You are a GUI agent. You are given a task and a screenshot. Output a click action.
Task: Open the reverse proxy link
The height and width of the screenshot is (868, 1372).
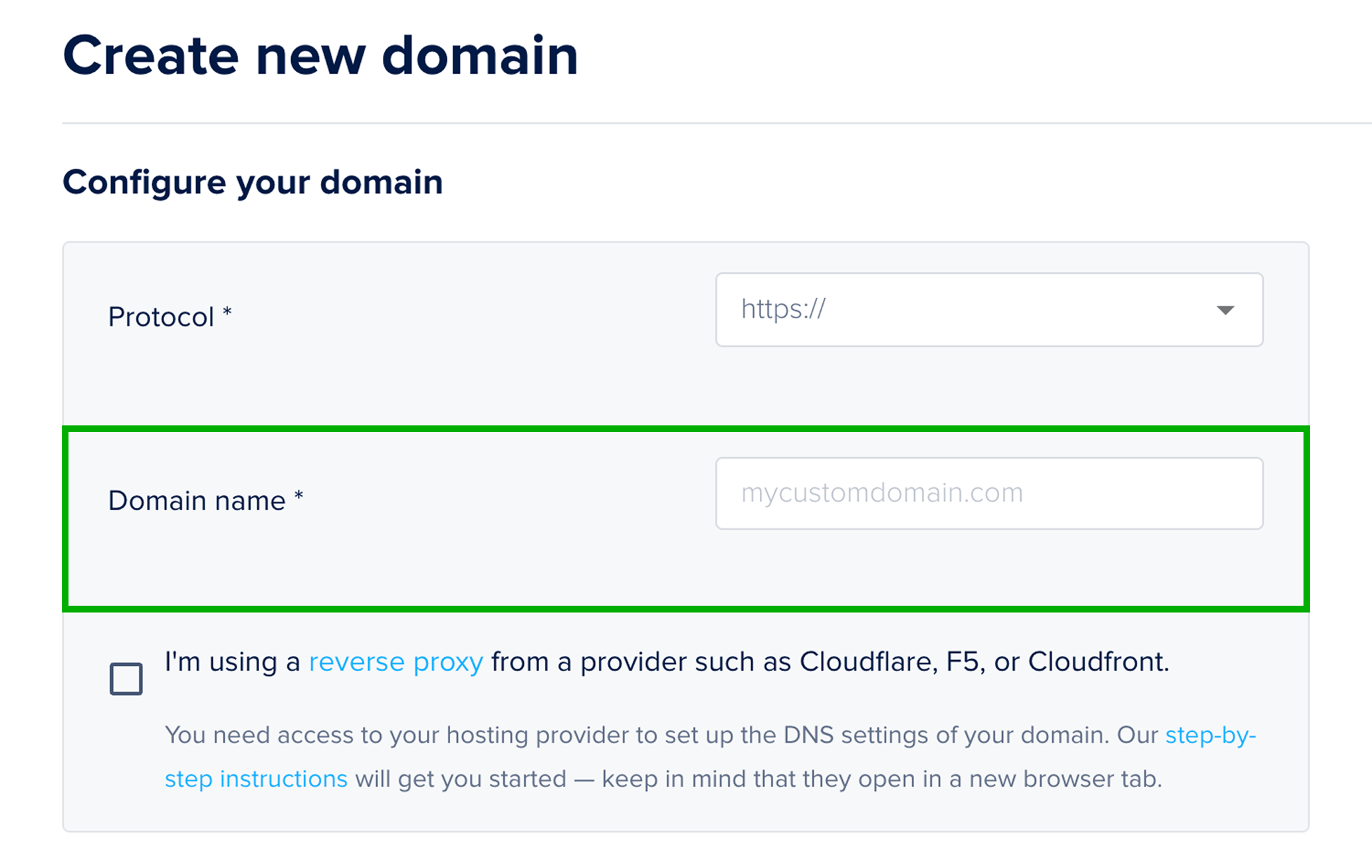tap(396, 661)
